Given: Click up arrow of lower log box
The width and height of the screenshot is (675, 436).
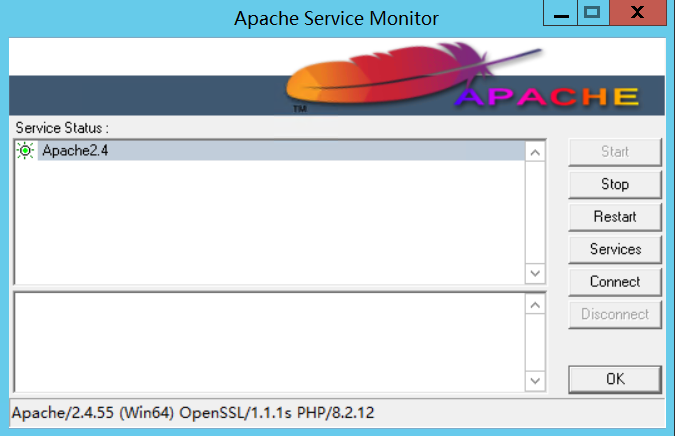Looking at the screenshot, I should point(535,304).
